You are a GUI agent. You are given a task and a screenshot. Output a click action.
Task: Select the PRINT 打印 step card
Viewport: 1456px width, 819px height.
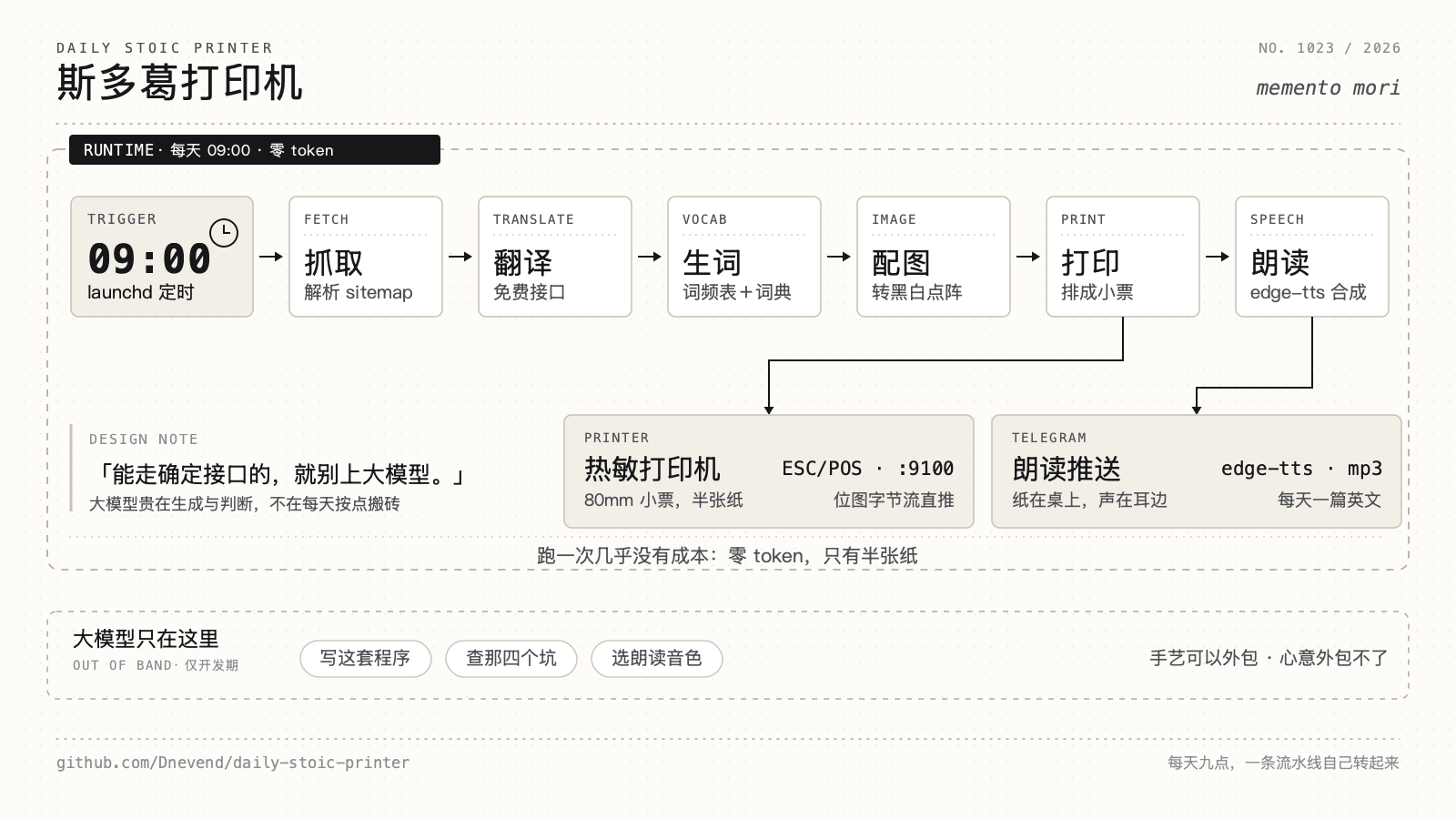[x=1123, y=257]
